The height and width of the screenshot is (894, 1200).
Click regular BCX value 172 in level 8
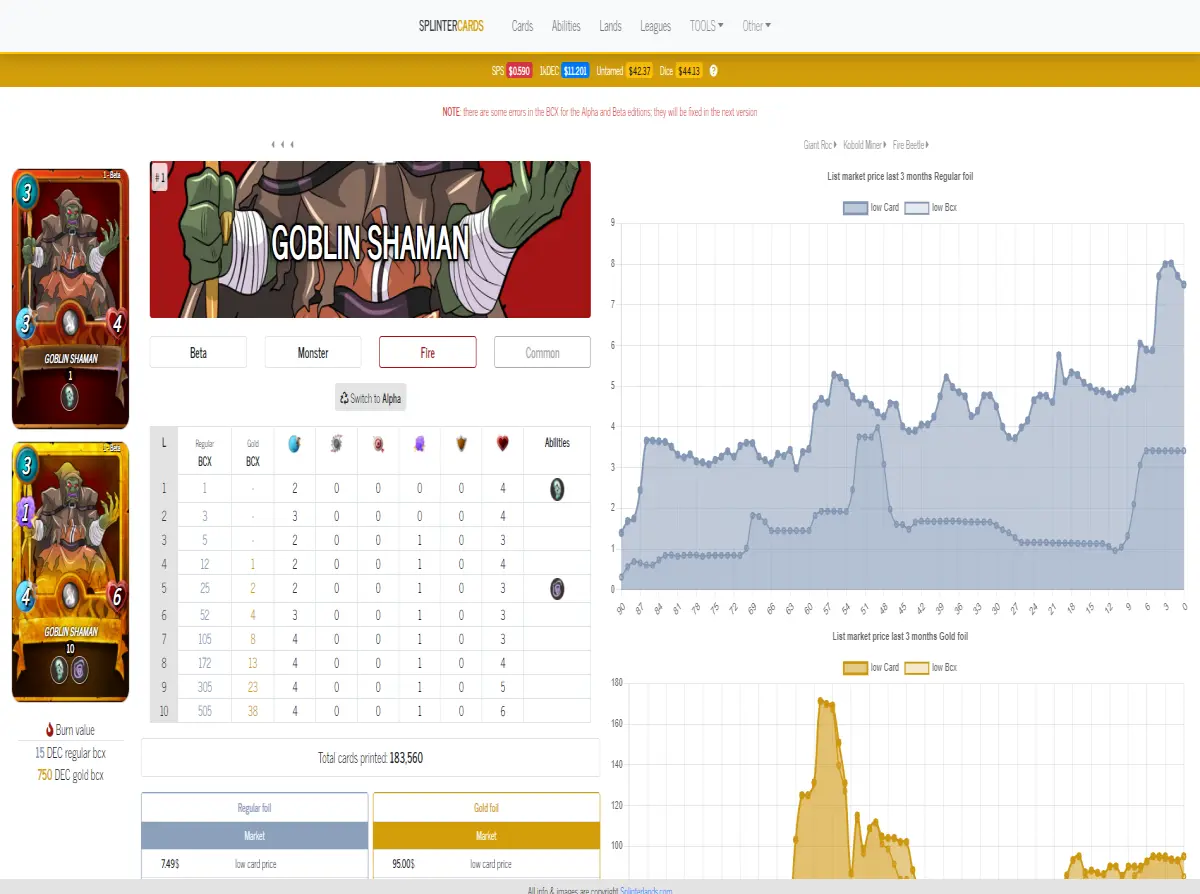click(204, 662)
